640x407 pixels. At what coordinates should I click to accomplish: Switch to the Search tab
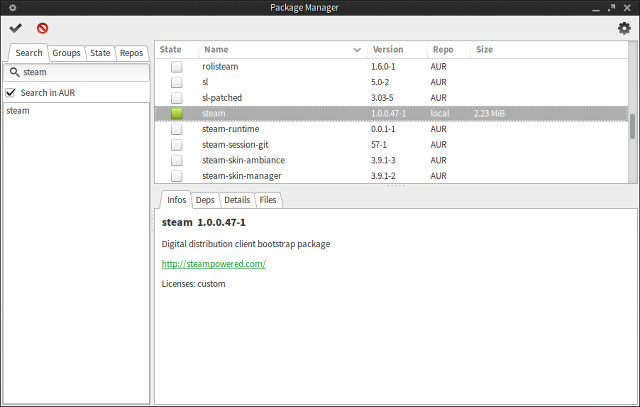click(29, 53)
